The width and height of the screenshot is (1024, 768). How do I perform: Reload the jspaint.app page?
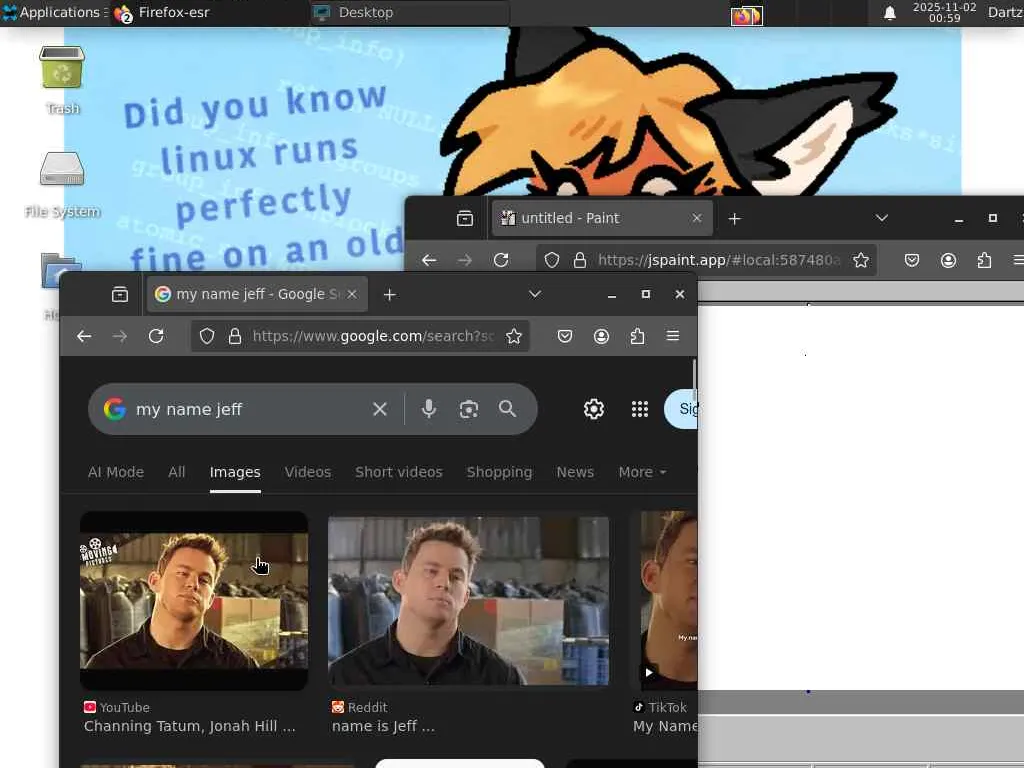pyautogui.click(x=501, y=261)
